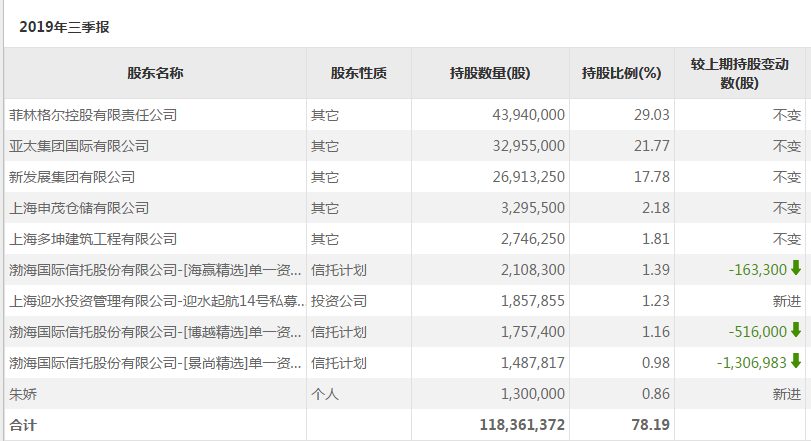Screen dimensions: 811x441
Task: Click the percentage value 17.78
Action: click(x=652, y=177)
